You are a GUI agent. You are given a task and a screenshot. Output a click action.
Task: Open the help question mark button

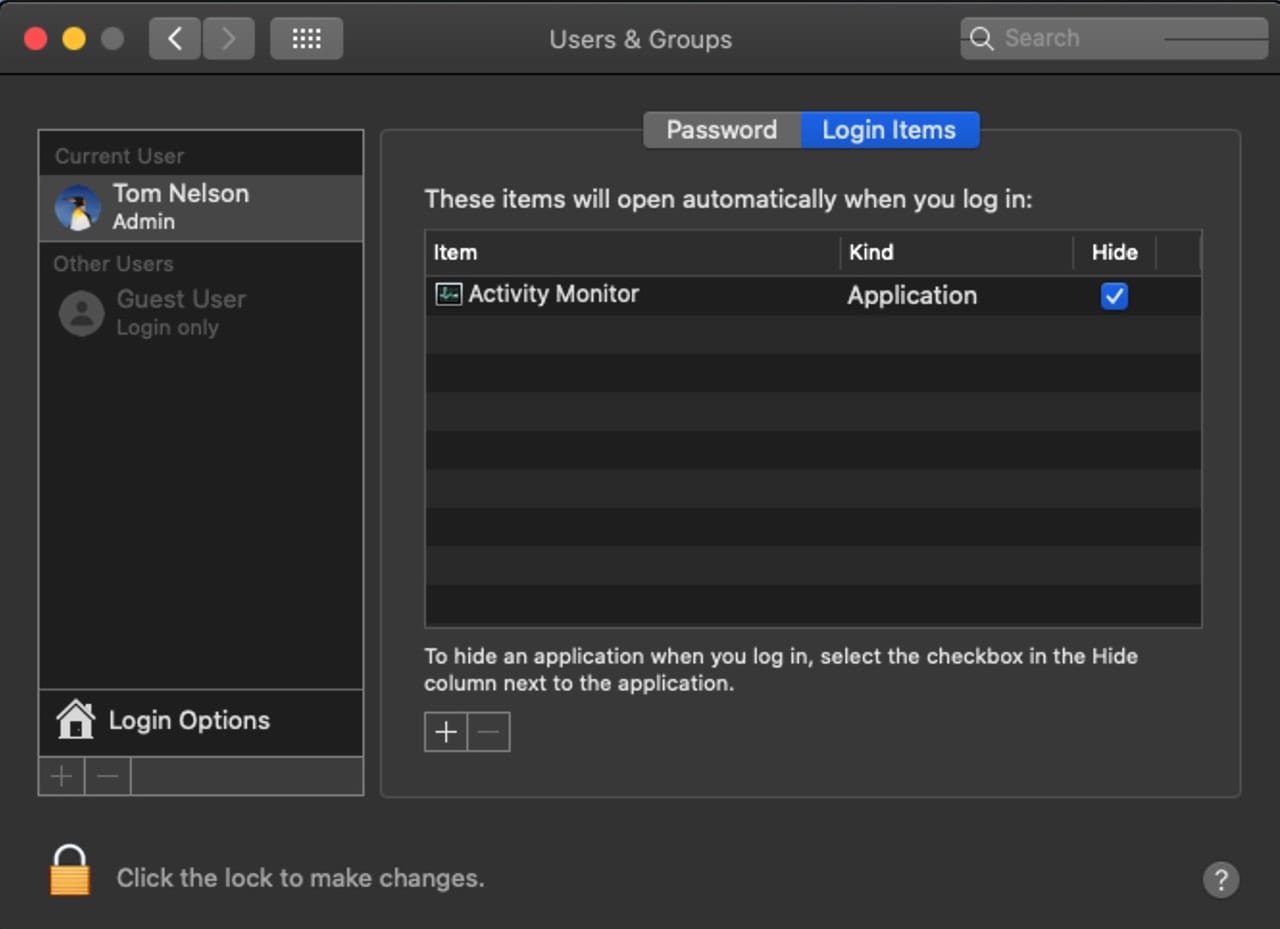(1220, 880)
